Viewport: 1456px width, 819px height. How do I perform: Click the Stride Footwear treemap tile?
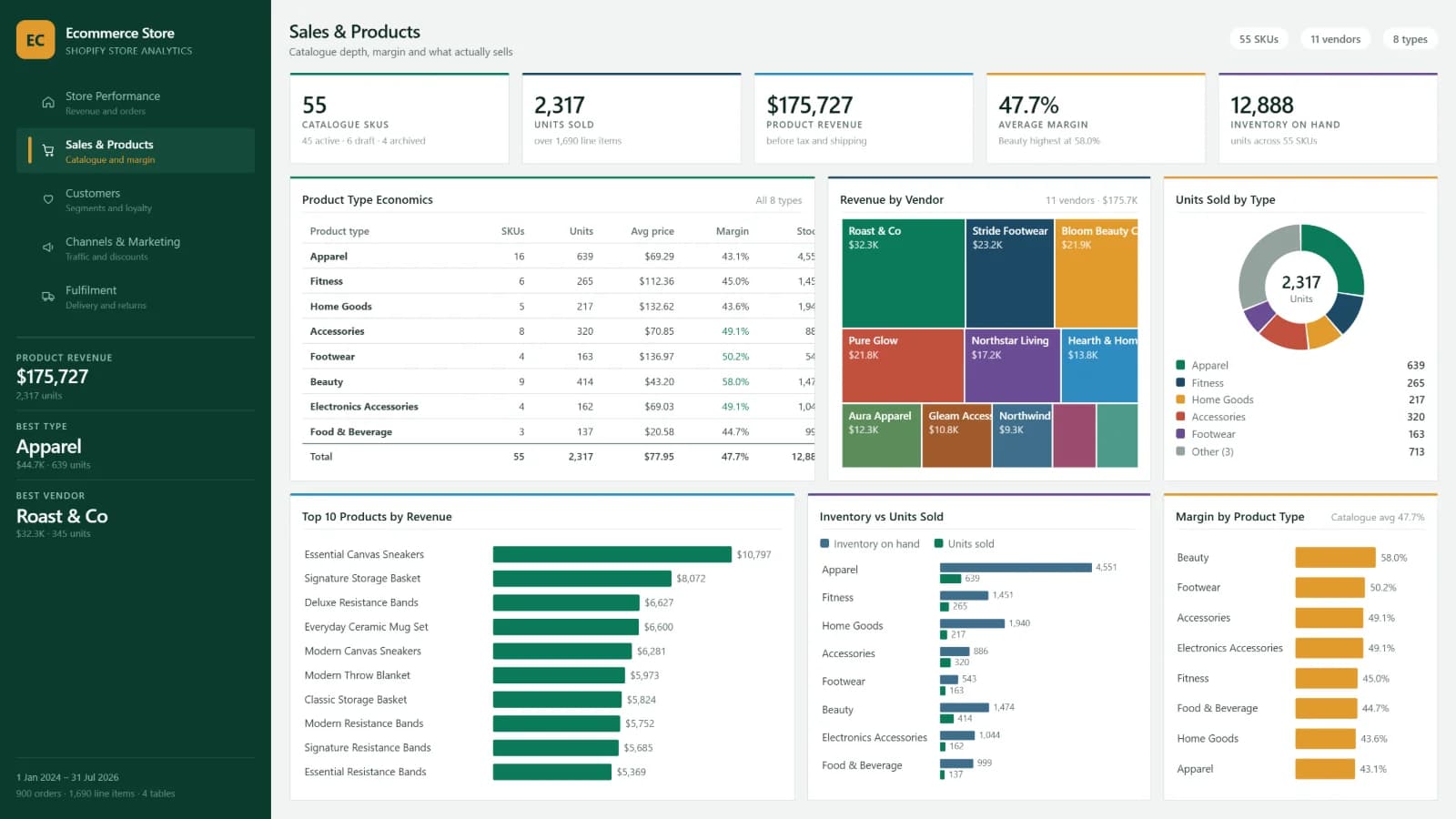pos(1009,273)
